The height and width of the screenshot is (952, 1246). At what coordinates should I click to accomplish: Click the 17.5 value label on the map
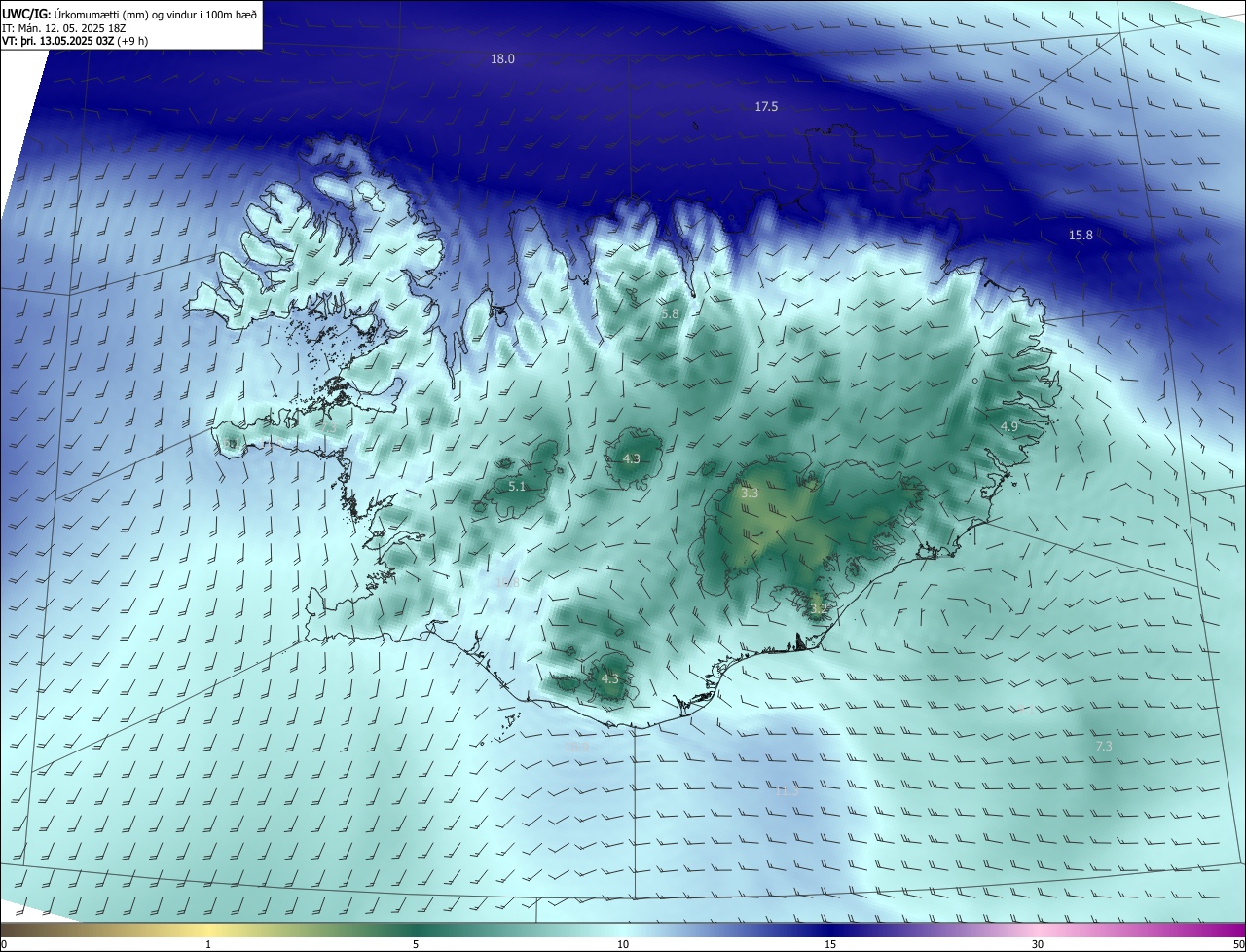[x=766, y=107]
